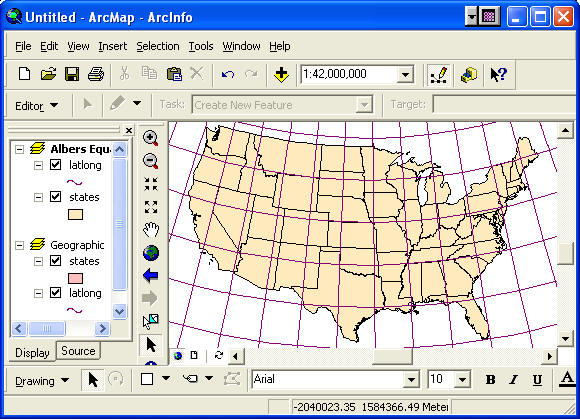Click the Add Data button
Viewport: 580px width, 419px height.
tap(281, 74)
